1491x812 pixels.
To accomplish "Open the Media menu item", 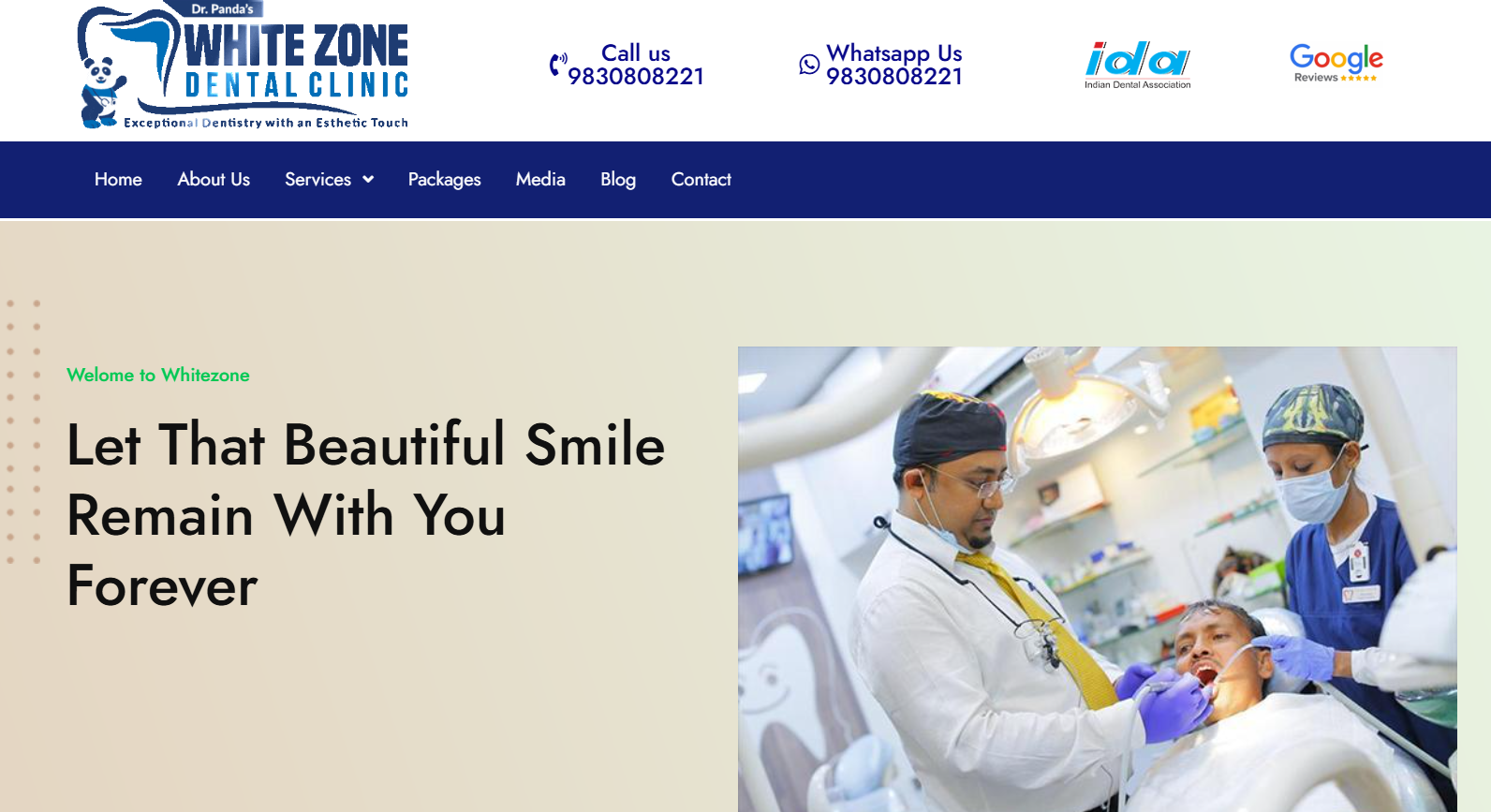I will (x=540, y=180).
